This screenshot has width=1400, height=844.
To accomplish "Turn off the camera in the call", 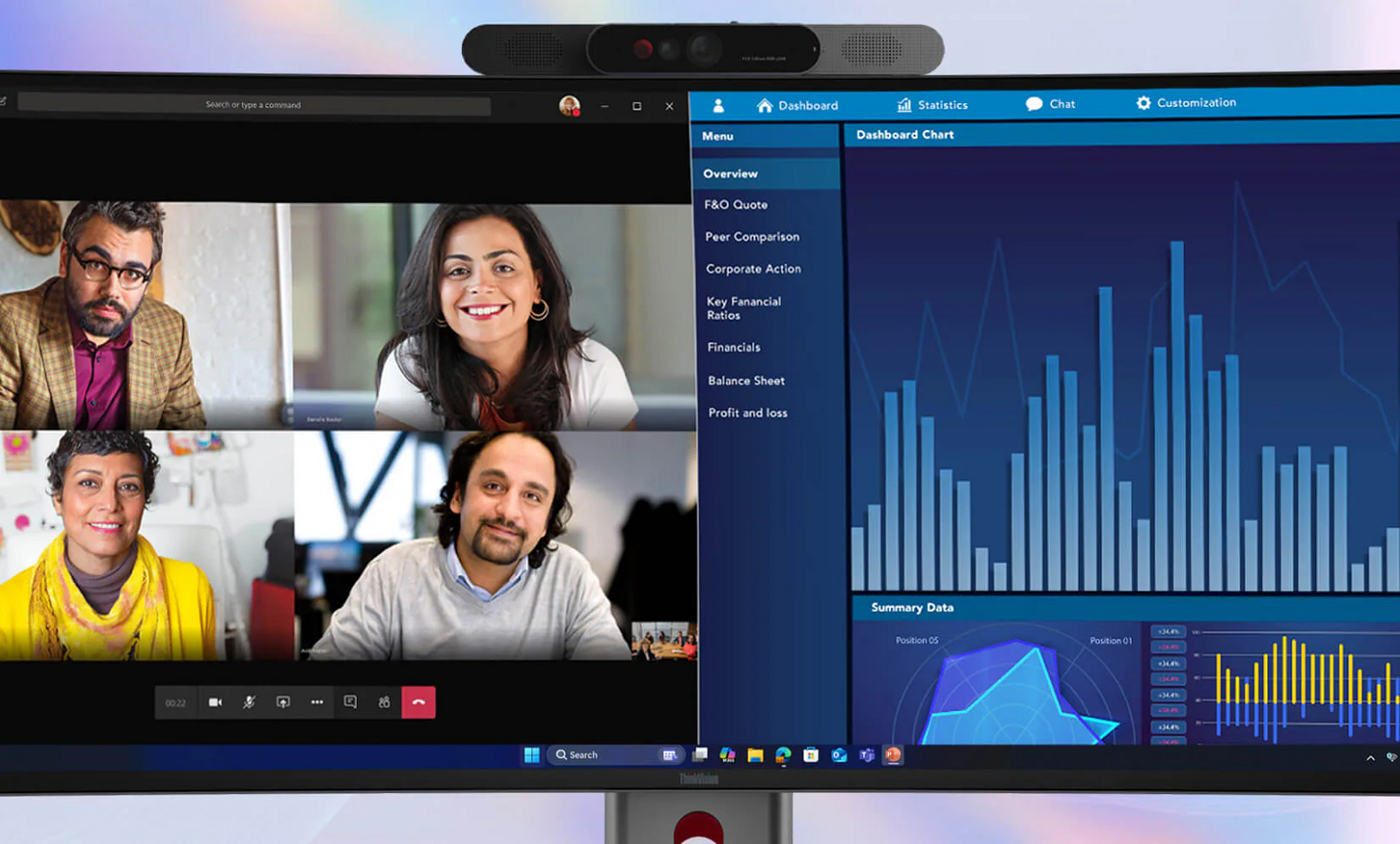I will point(215,702).
